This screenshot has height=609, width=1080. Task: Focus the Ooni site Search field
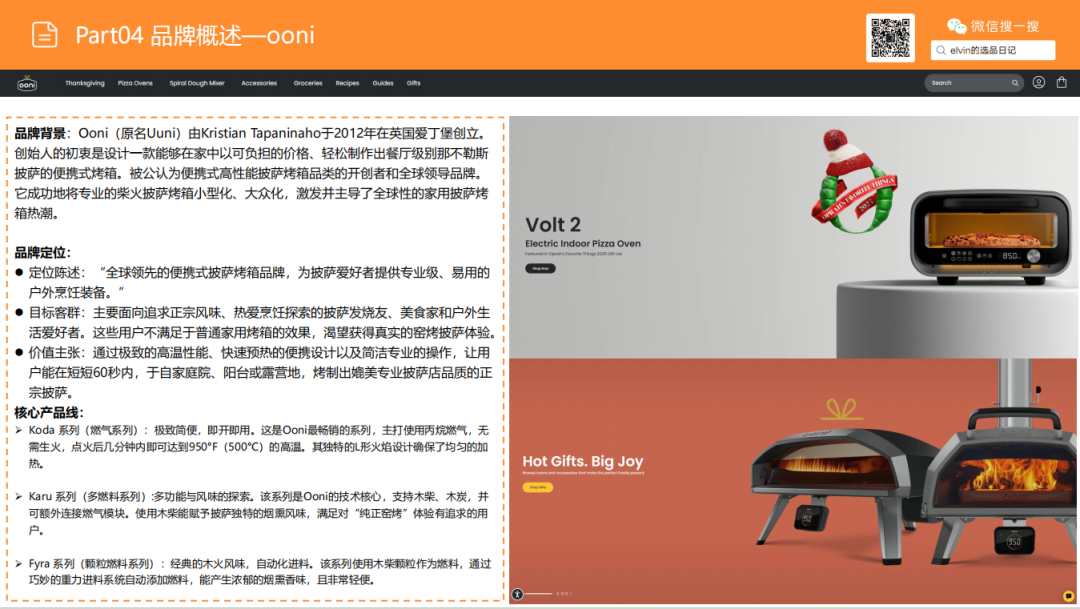click(966, 83)
